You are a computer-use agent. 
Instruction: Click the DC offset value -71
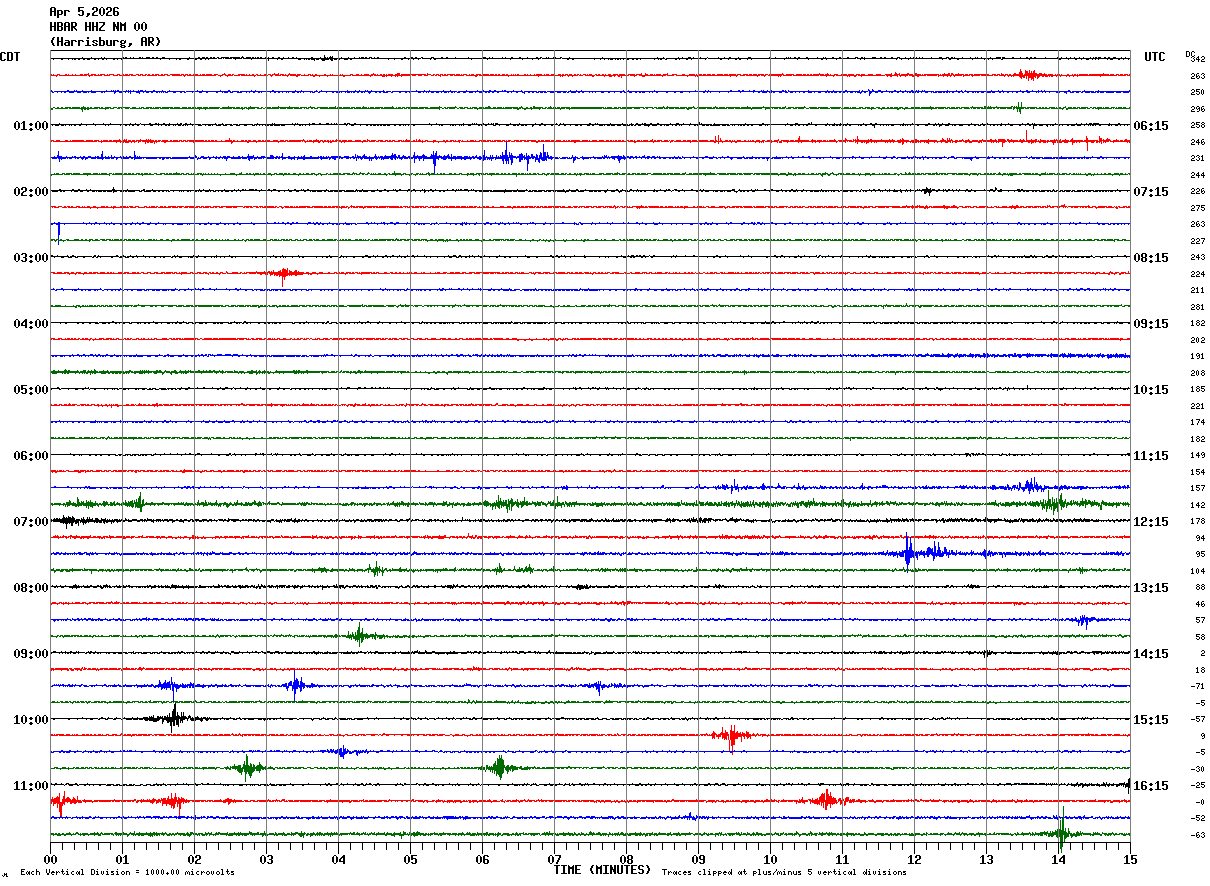1198,687
